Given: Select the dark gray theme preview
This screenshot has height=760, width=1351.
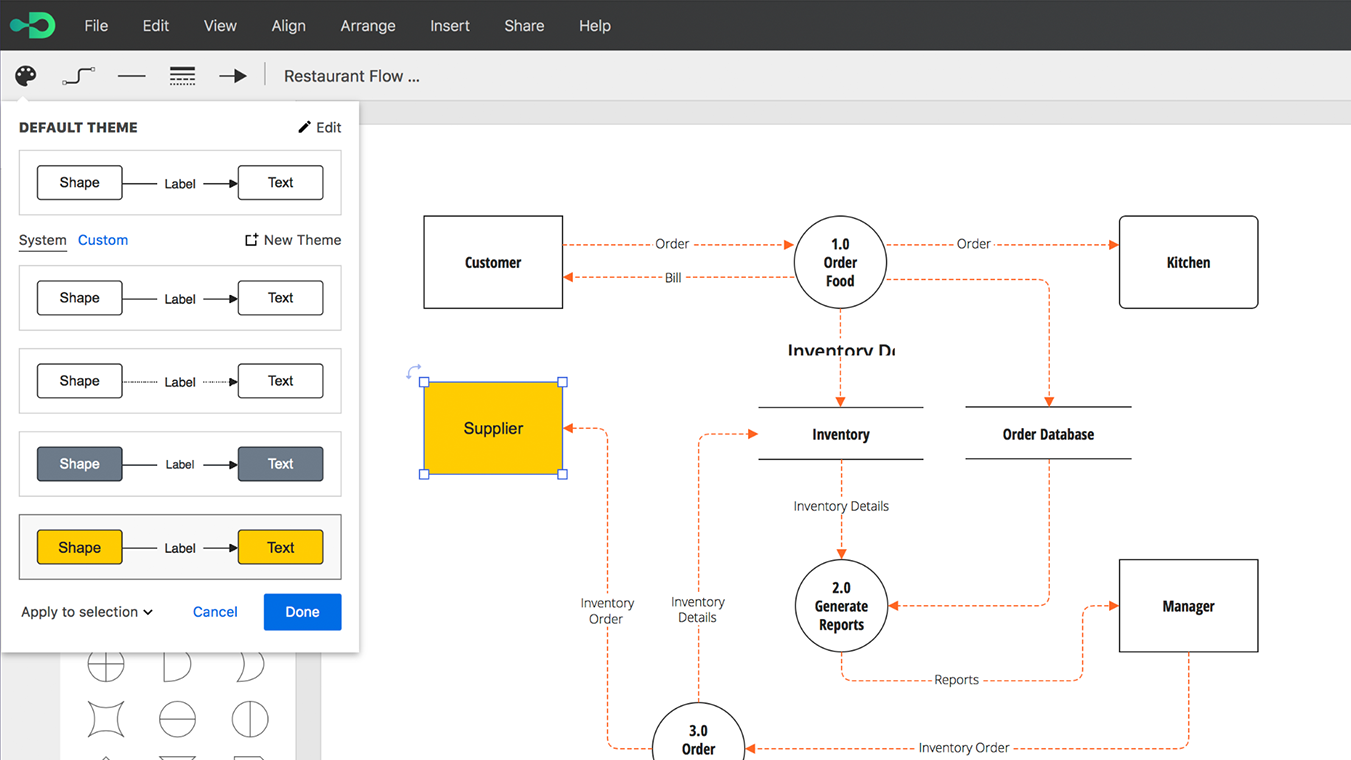Looking at the screenshot, I should pos(180,463).
